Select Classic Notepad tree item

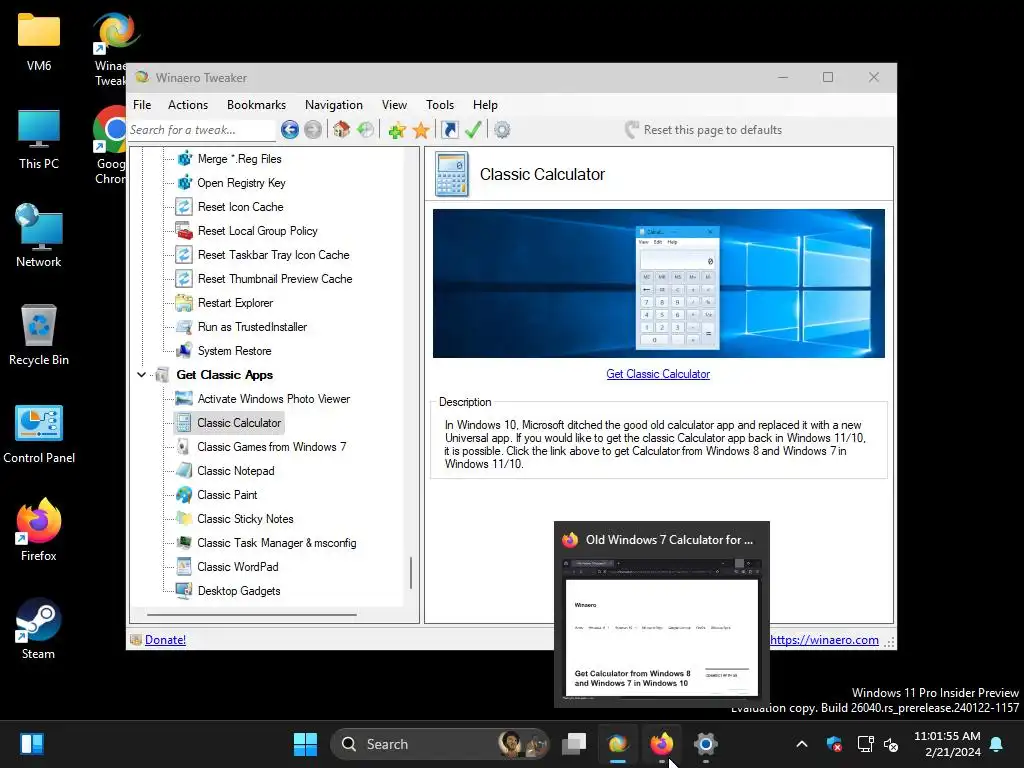(236, 471)
